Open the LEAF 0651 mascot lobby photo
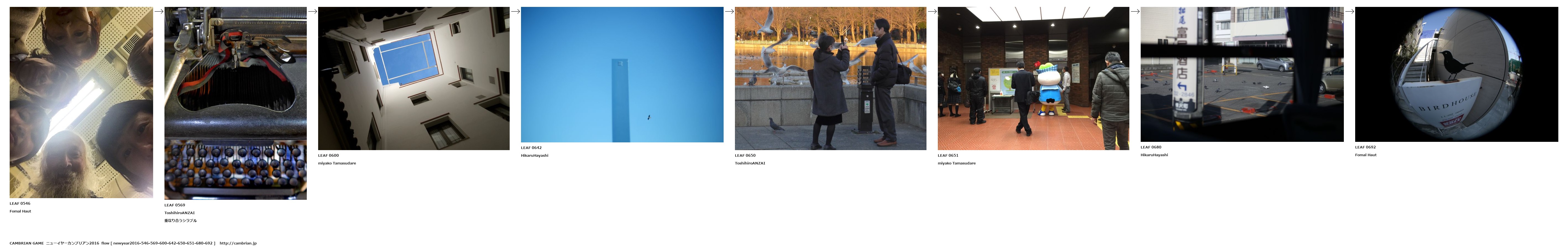 pos(1033,78)
